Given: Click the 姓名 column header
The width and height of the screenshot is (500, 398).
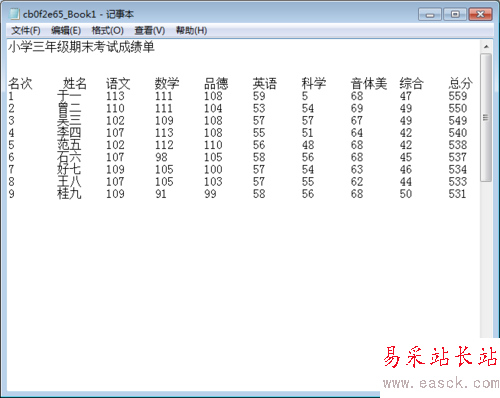Looking at the screenshot, I should [75, 84].
